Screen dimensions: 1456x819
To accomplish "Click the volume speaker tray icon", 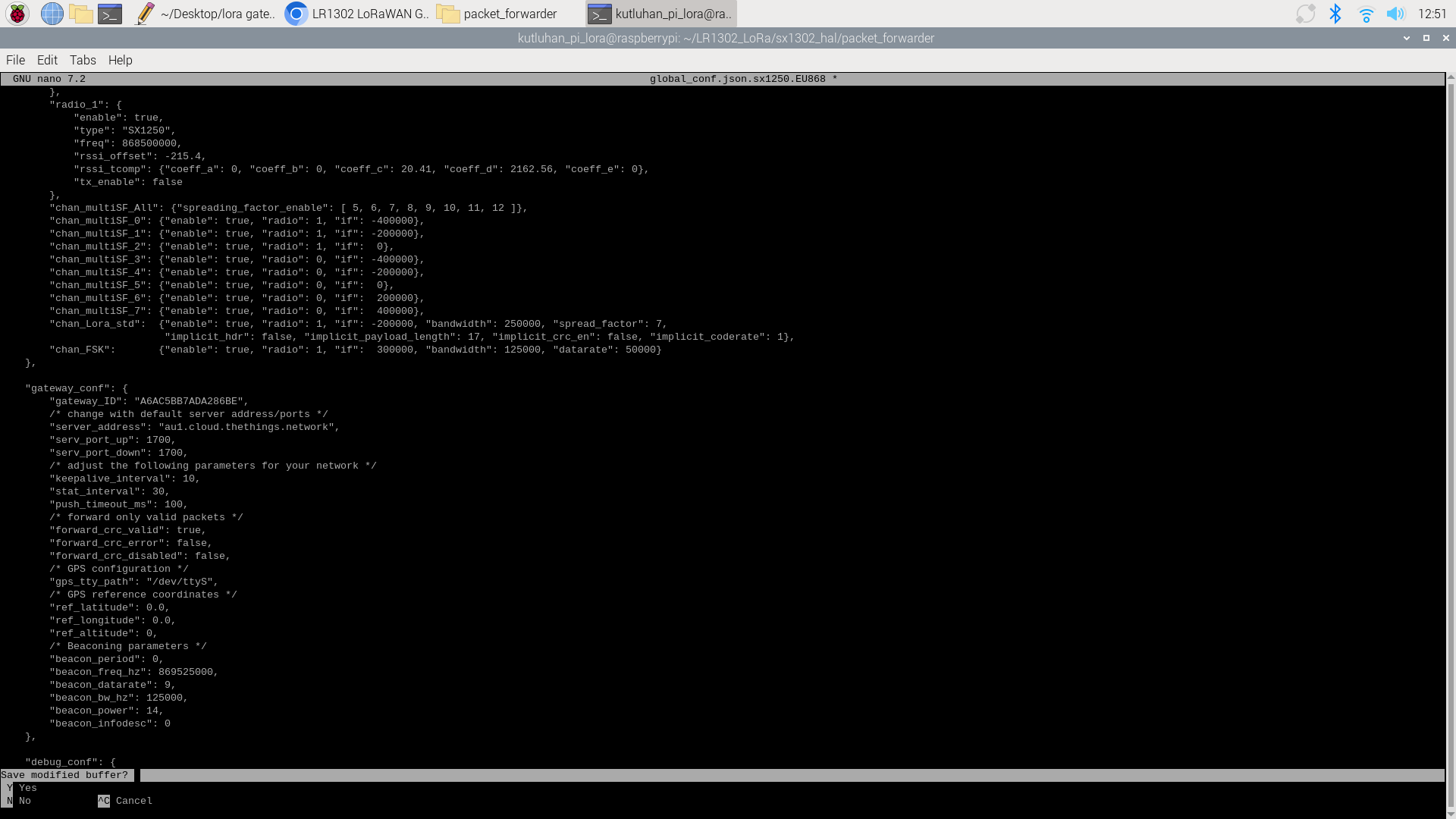I will tap(1395, 14).
